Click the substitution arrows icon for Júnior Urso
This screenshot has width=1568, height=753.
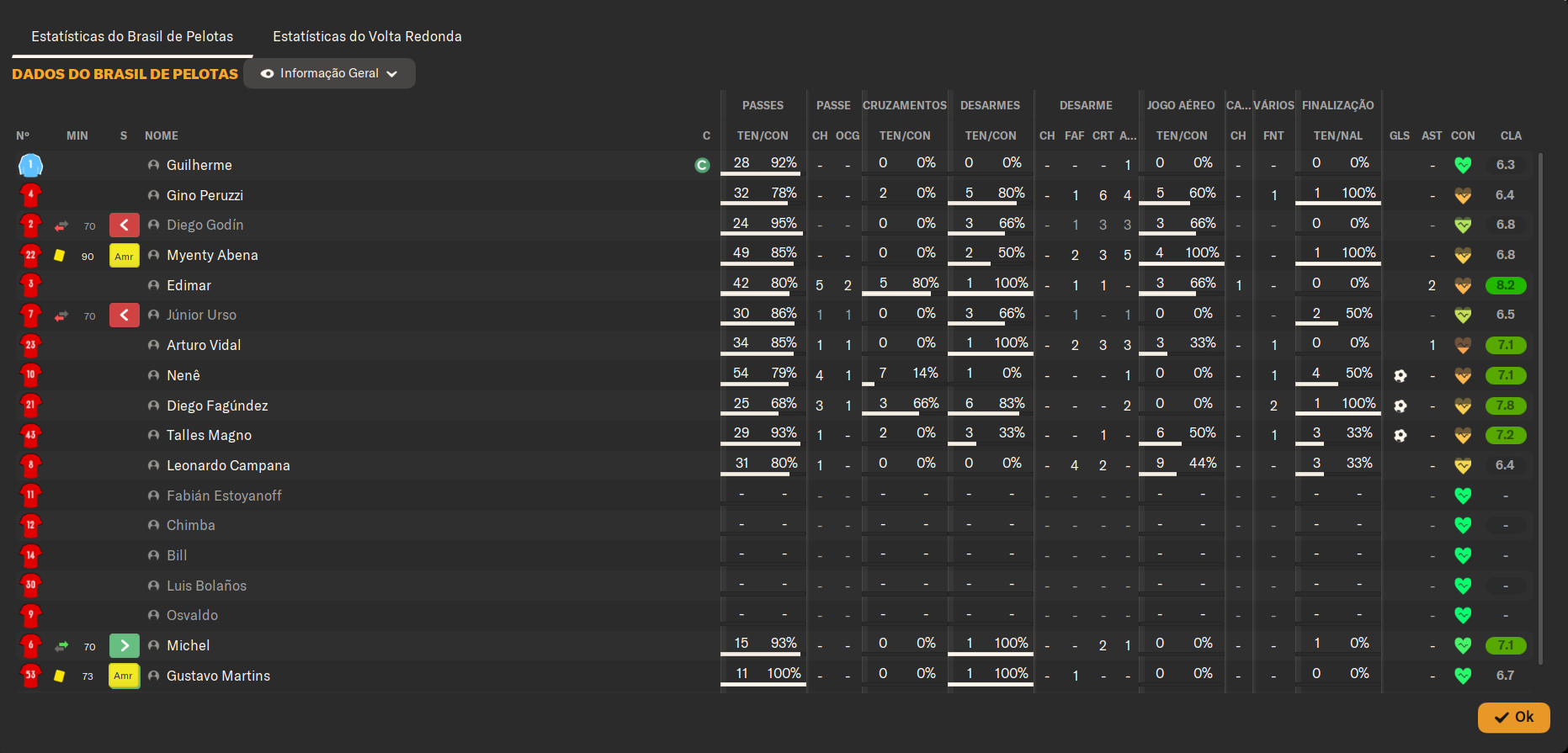coord(61,316)
